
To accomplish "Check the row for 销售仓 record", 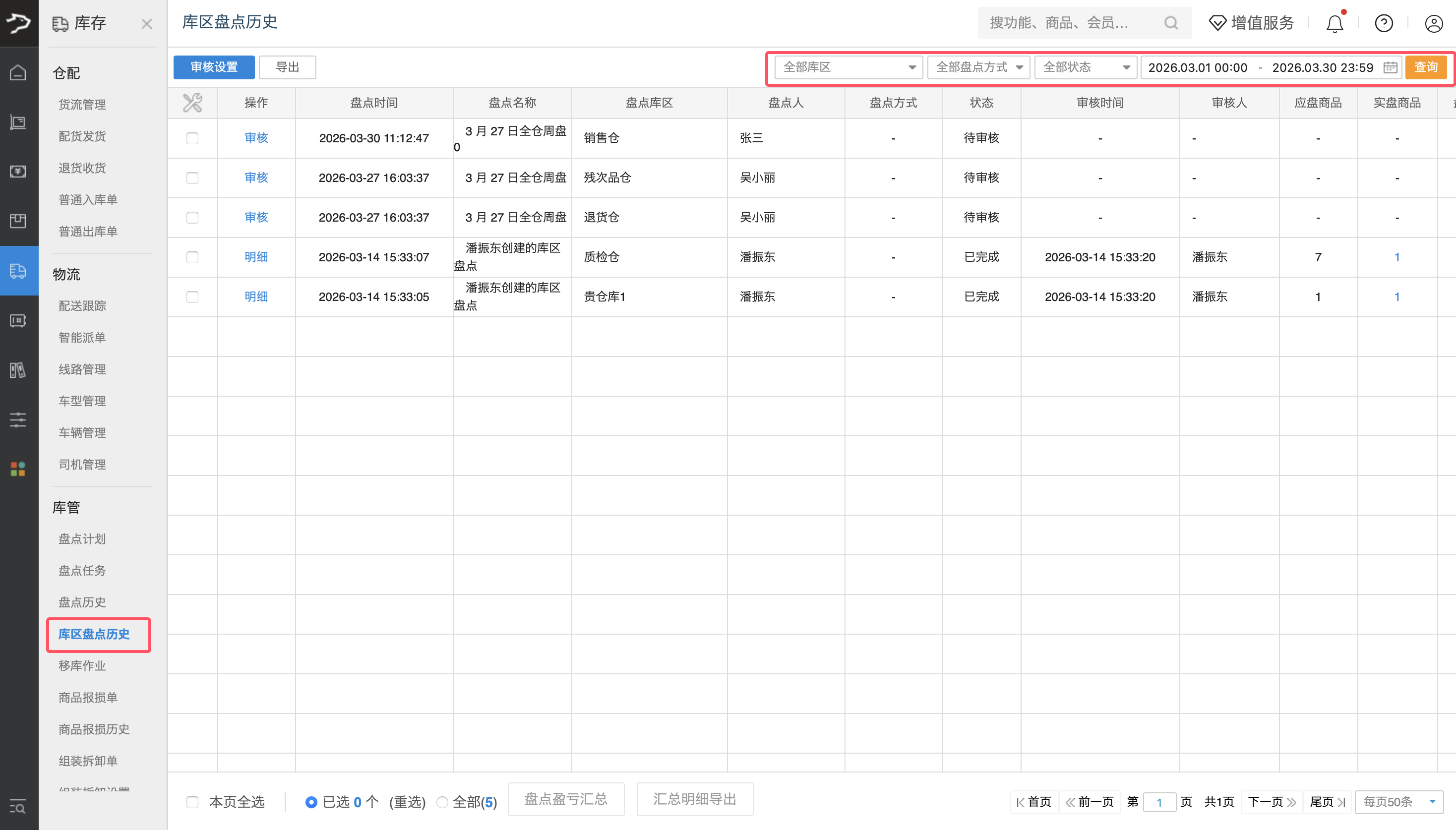I will click(192, 138).
